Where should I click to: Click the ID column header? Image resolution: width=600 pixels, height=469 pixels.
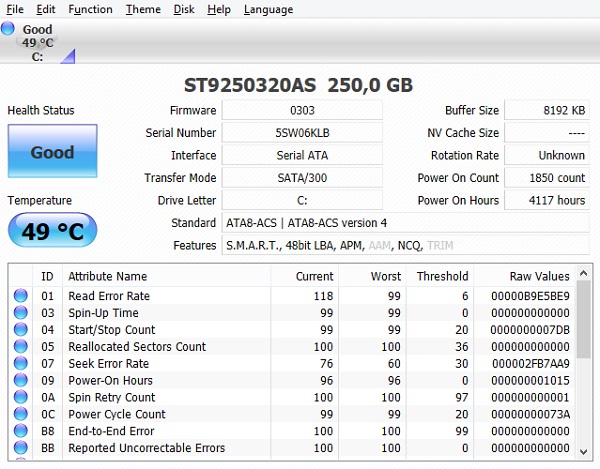point(47,276)
